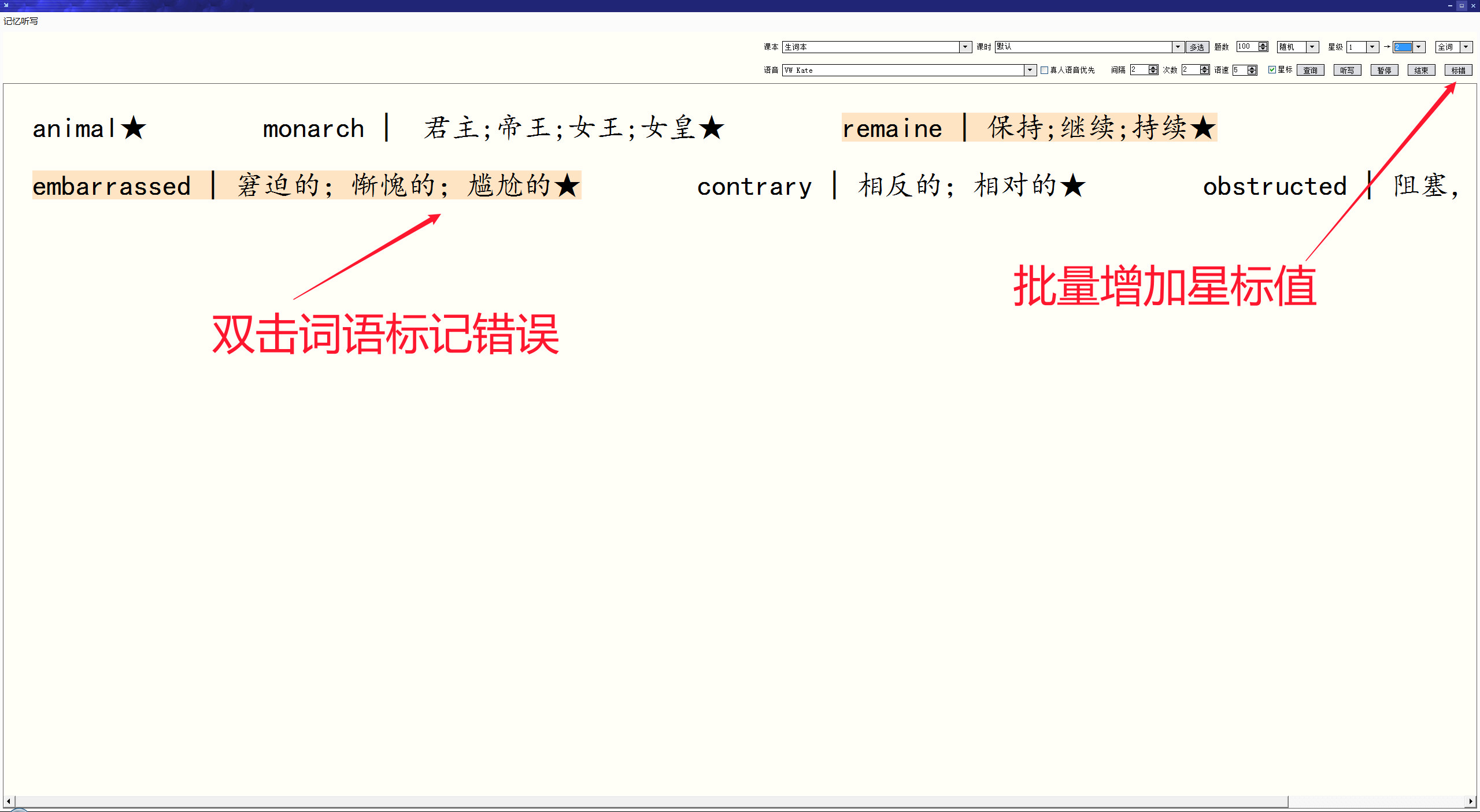Start dictation with 听写 button
1480x812 pixels.
tap(1347, 70)
